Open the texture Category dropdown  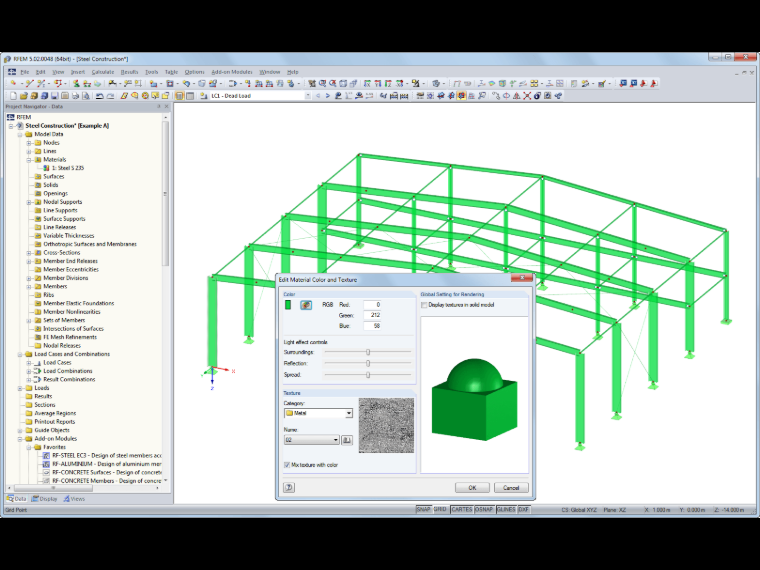click(348, 413)
